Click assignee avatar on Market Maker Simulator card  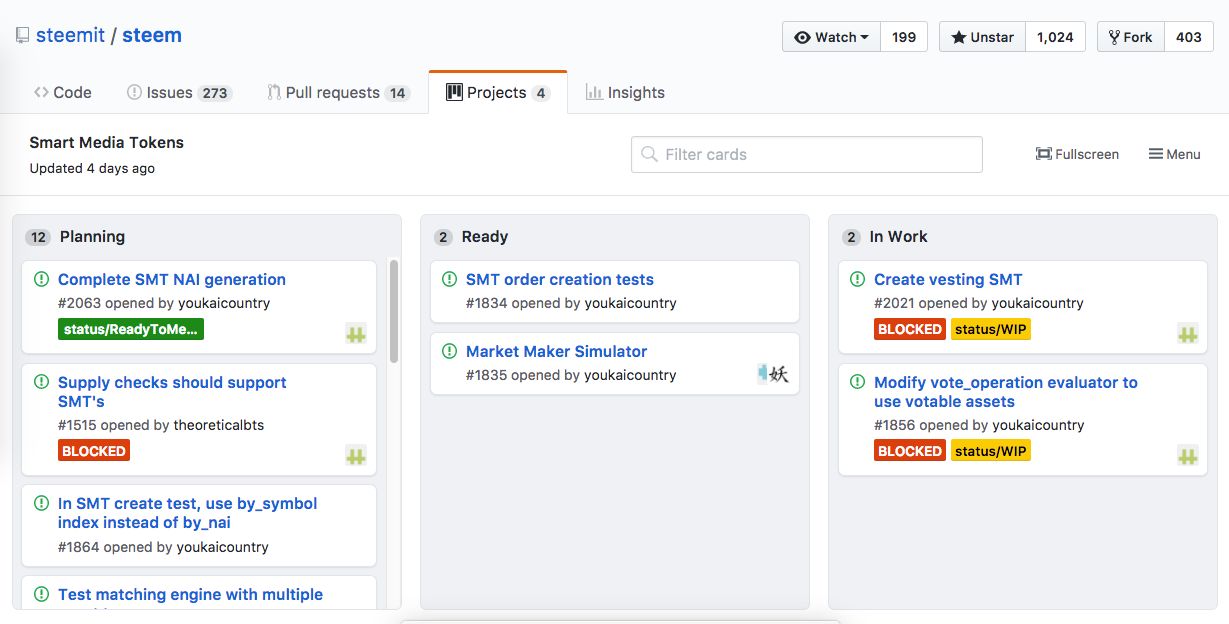pos(773,374)
